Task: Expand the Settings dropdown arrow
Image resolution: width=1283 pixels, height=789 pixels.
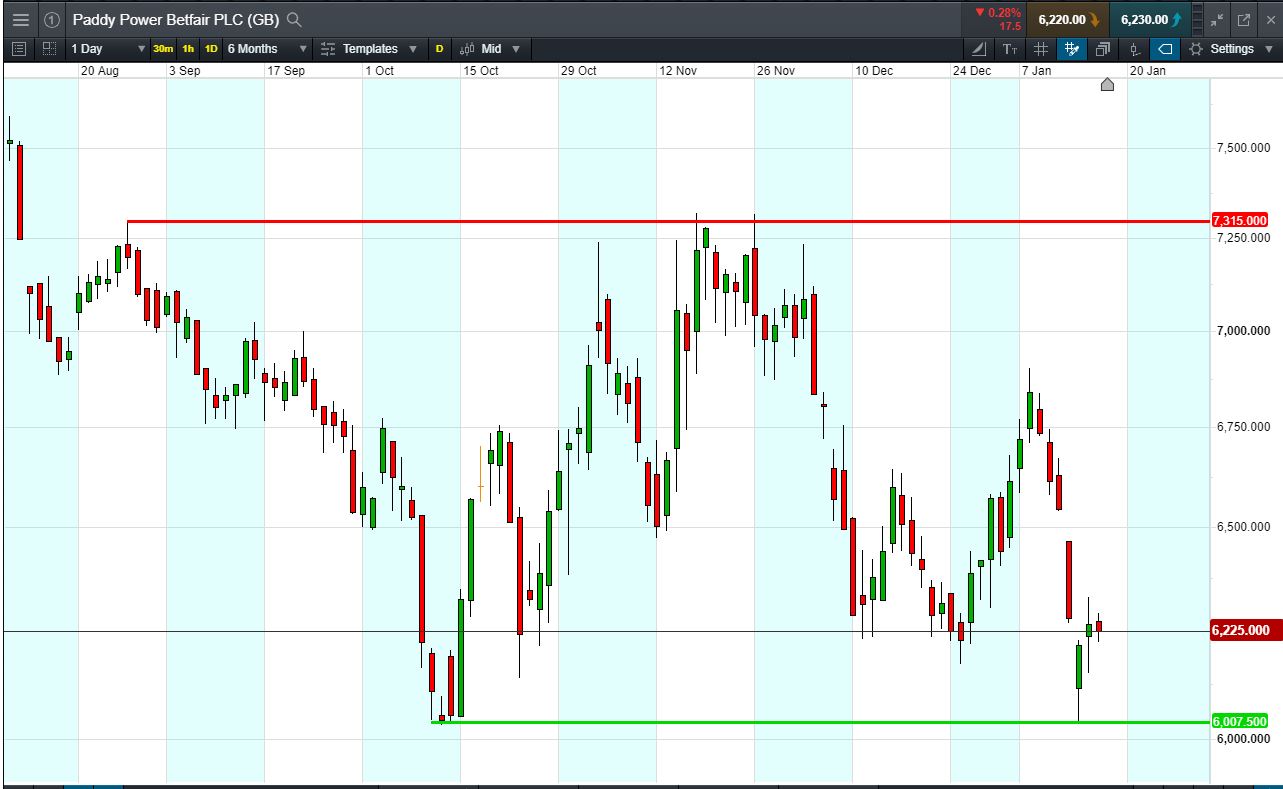Action: click(x=1269, y=48)
